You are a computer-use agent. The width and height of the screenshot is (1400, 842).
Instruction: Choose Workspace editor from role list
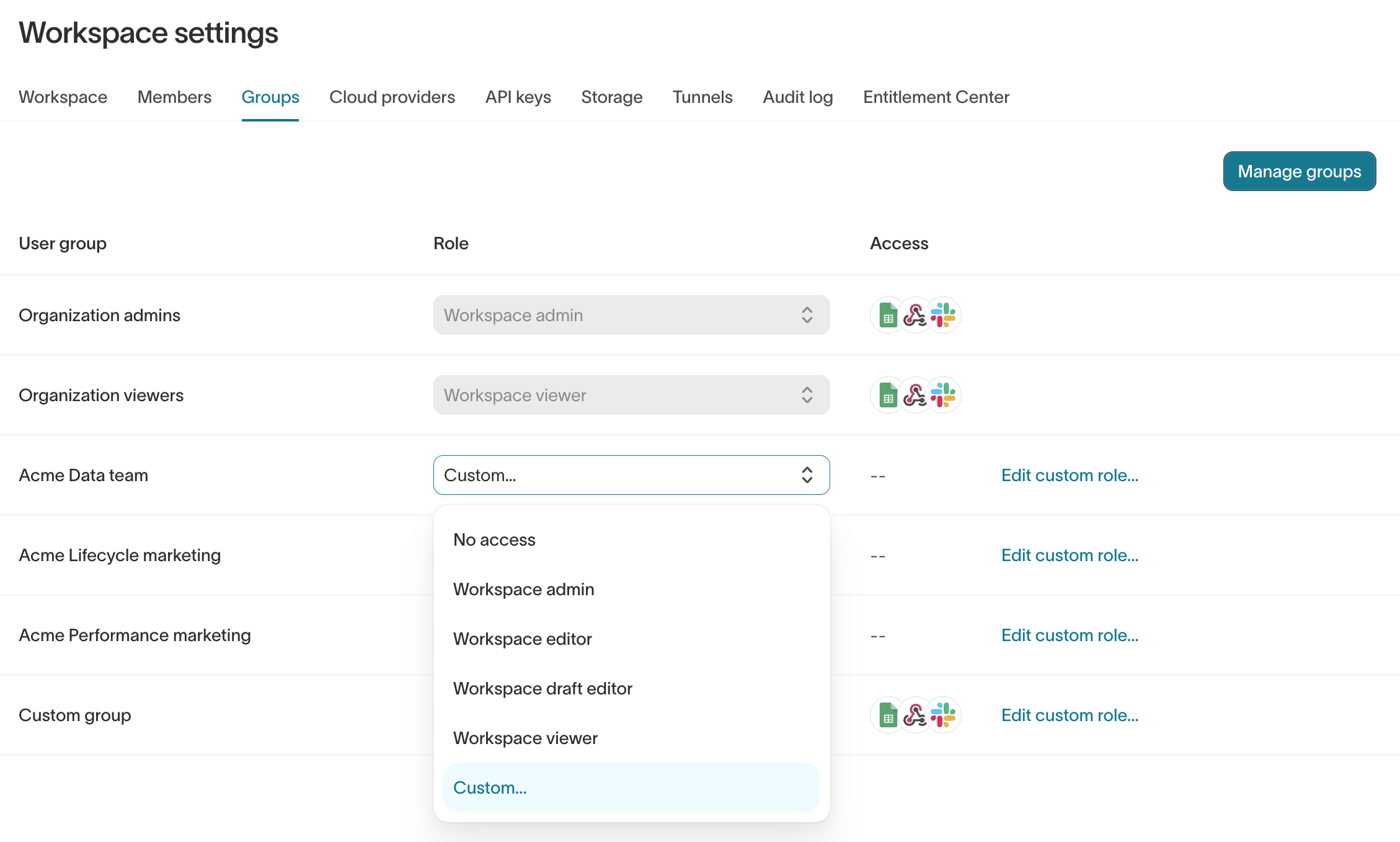point(631,639)
